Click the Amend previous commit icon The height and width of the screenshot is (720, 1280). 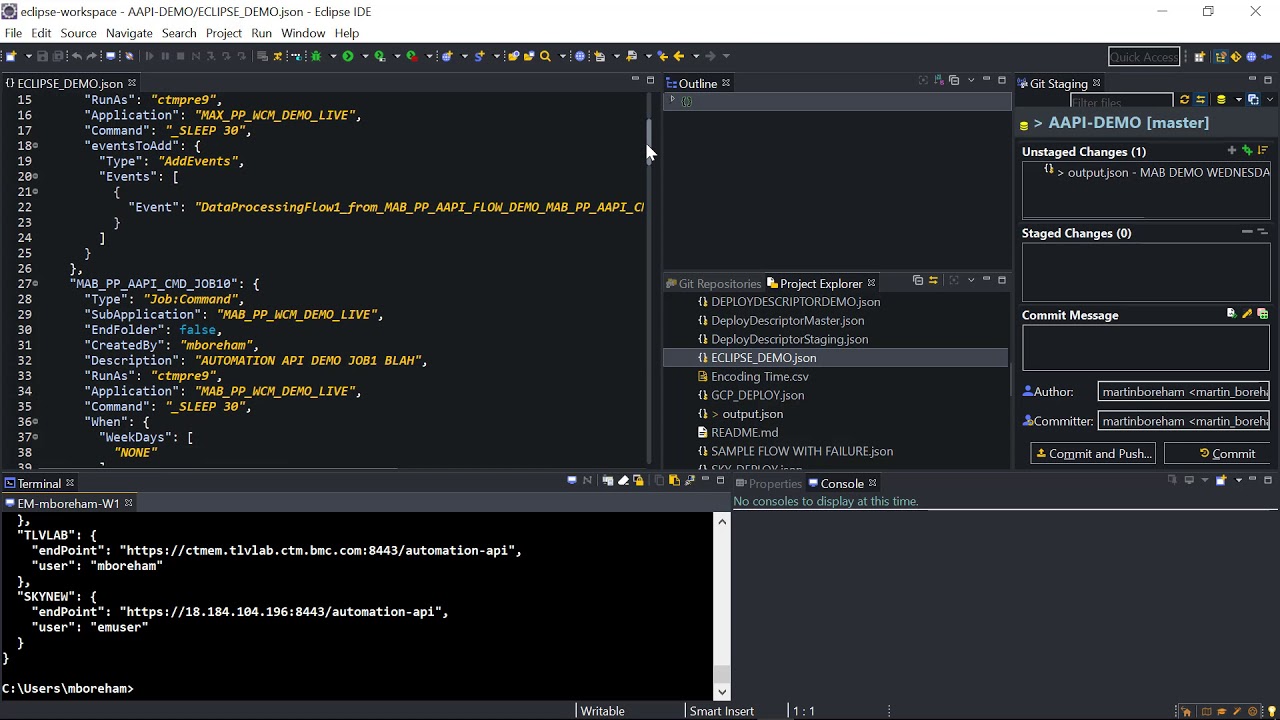tap(1231, 314)
